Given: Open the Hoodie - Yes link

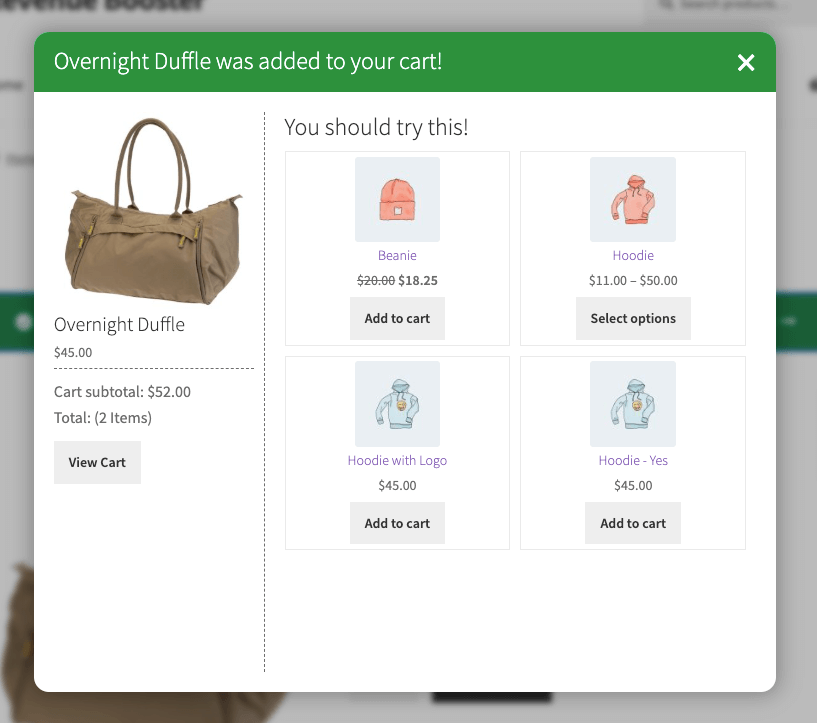Looking at the screenshot, I should tap(633, 460).
